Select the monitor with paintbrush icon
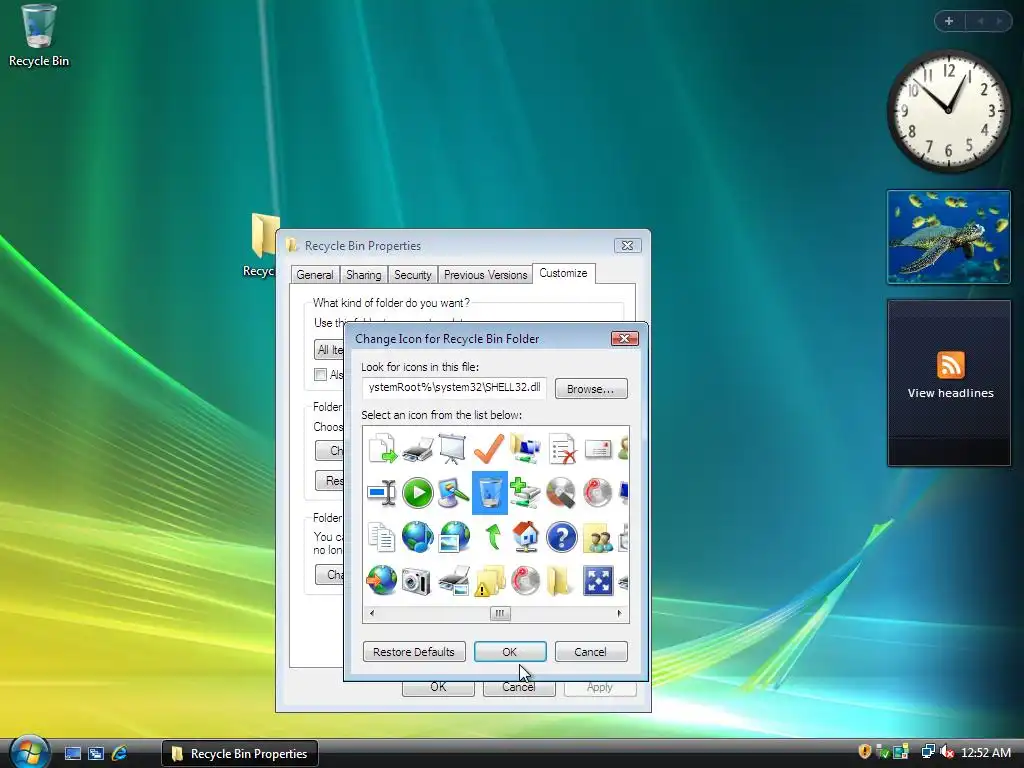Screen dimensions: 1024x768 point(453,492)
